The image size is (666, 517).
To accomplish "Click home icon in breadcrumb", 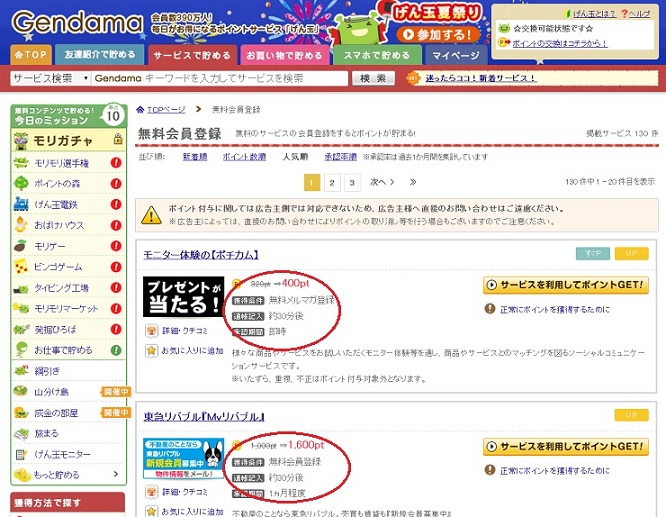I will (140, 110).
